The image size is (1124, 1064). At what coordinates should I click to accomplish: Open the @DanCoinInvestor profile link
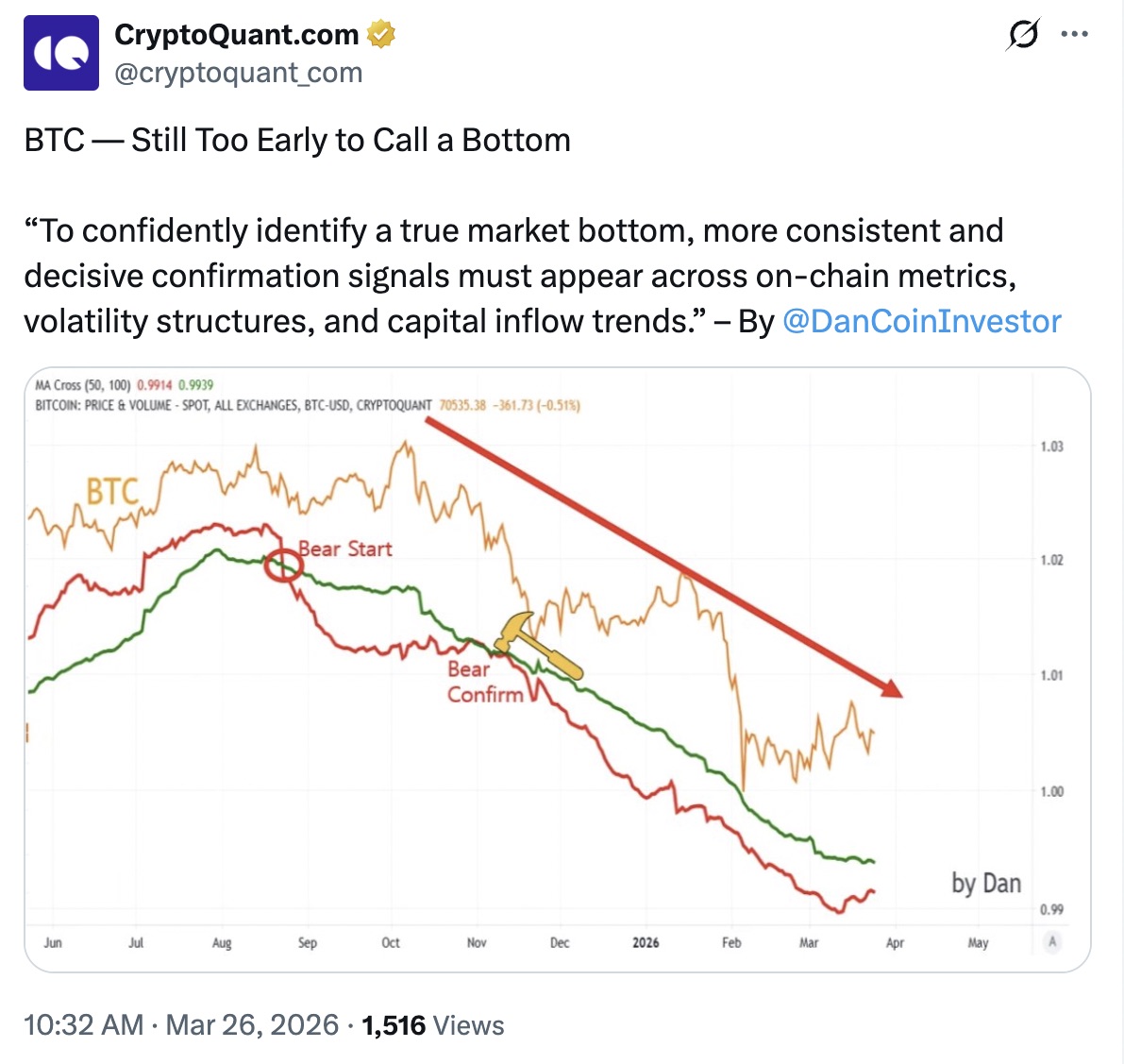[923, 322]
